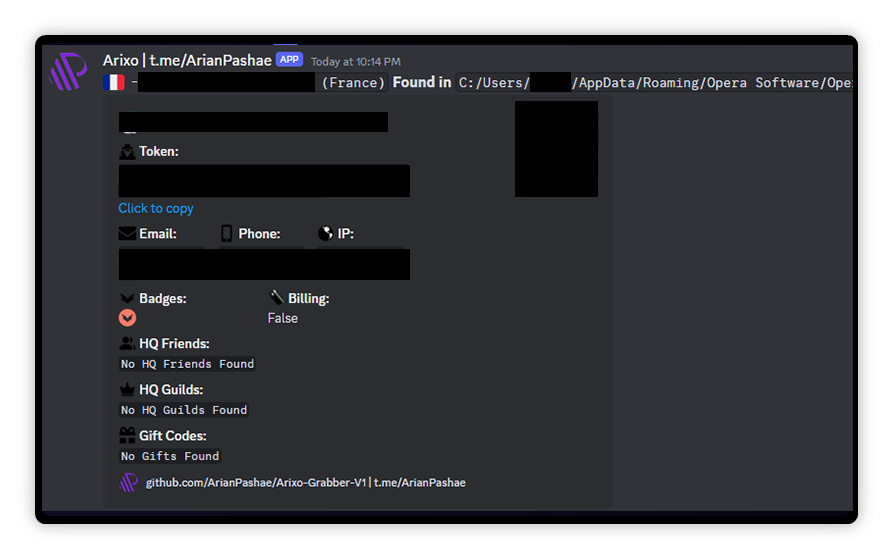This screenshot has width=893, height=559.
Task: Click the 'Today at 10:14 PM' timestamp
Action: 355,61
